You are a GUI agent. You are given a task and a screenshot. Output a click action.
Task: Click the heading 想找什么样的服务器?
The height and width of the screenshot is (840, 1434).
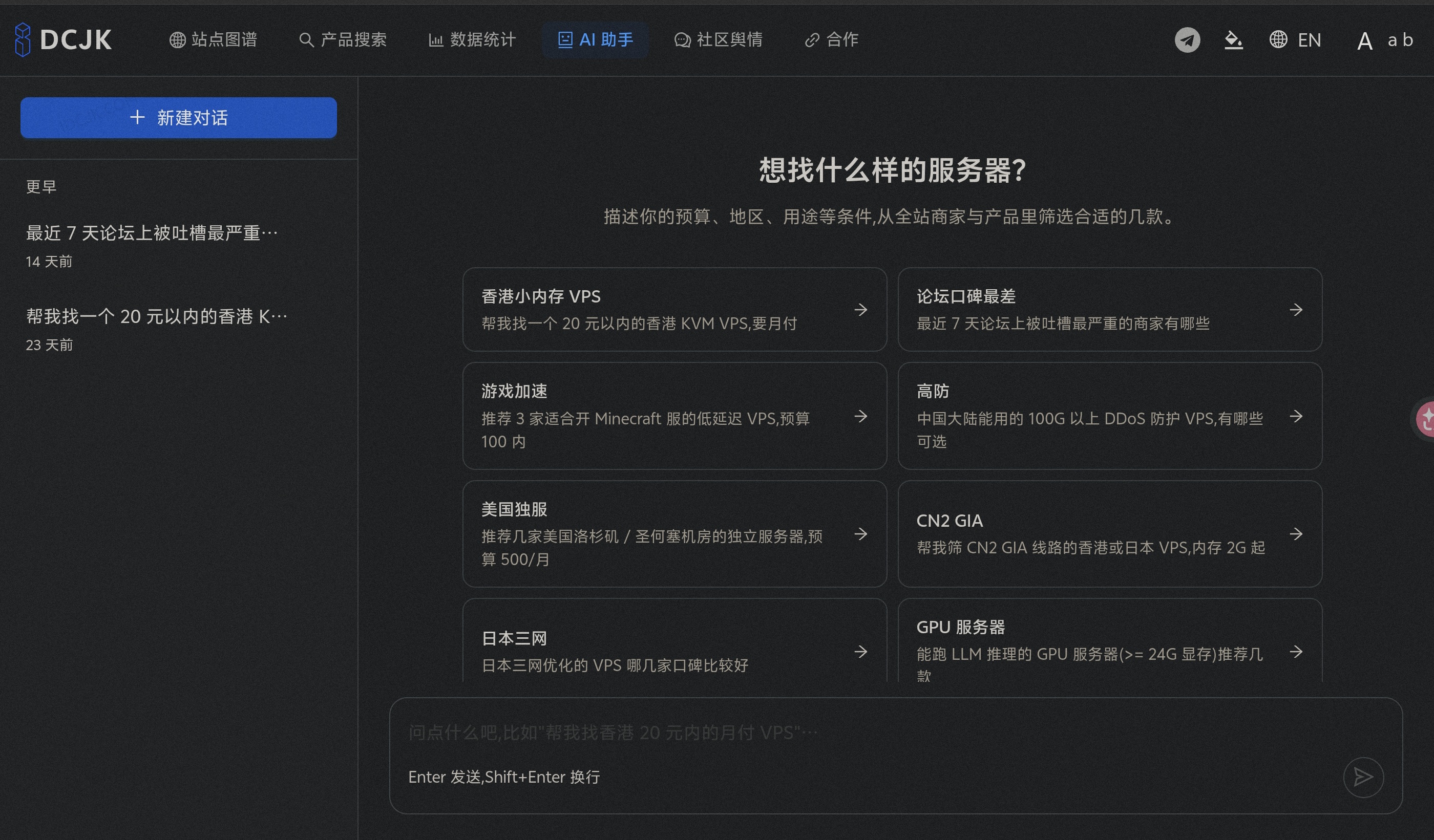892,170
